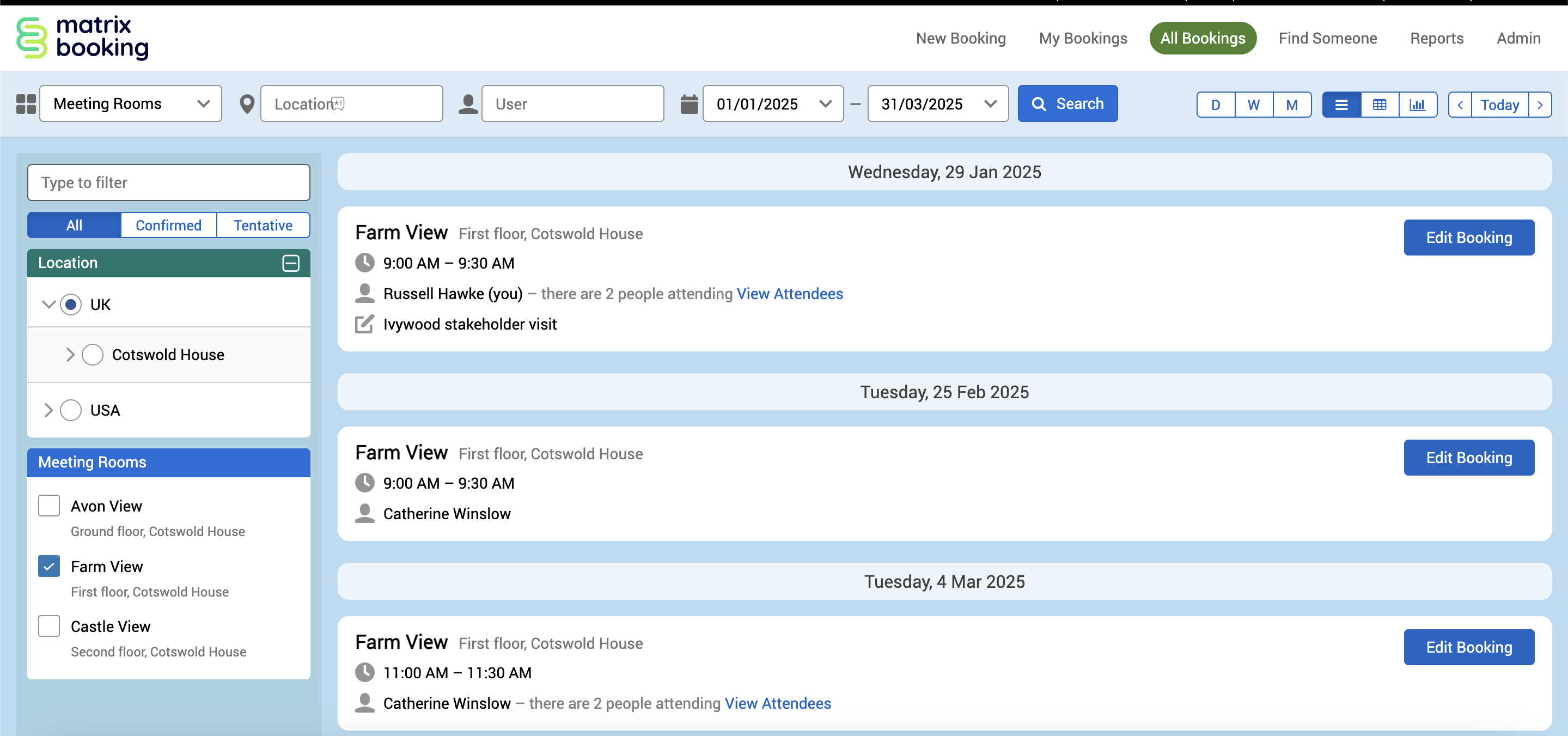Open the 31/03/2025 end date dropdown
This screenshot has width=1568, height=736.
point(937,104)
